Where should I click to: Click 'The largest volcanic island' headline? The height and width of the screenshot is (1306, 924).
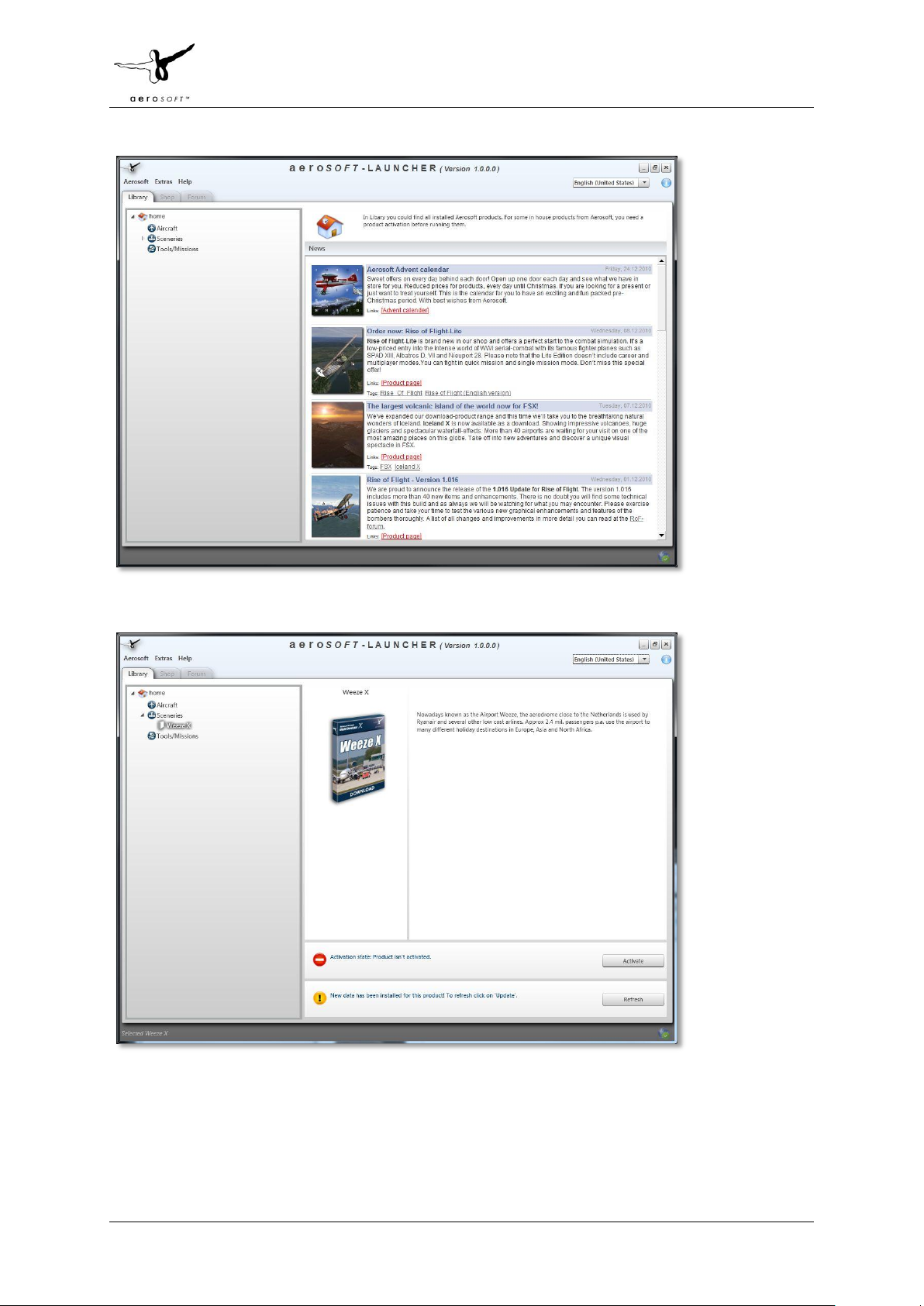coord(452,406)
